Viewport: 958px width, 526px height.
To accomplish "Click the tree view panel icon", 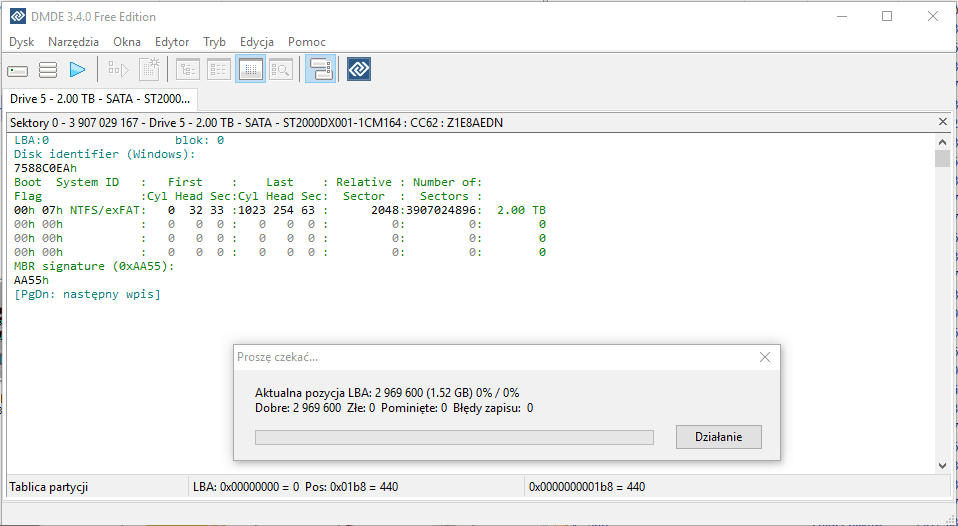I will coord(188,70).
